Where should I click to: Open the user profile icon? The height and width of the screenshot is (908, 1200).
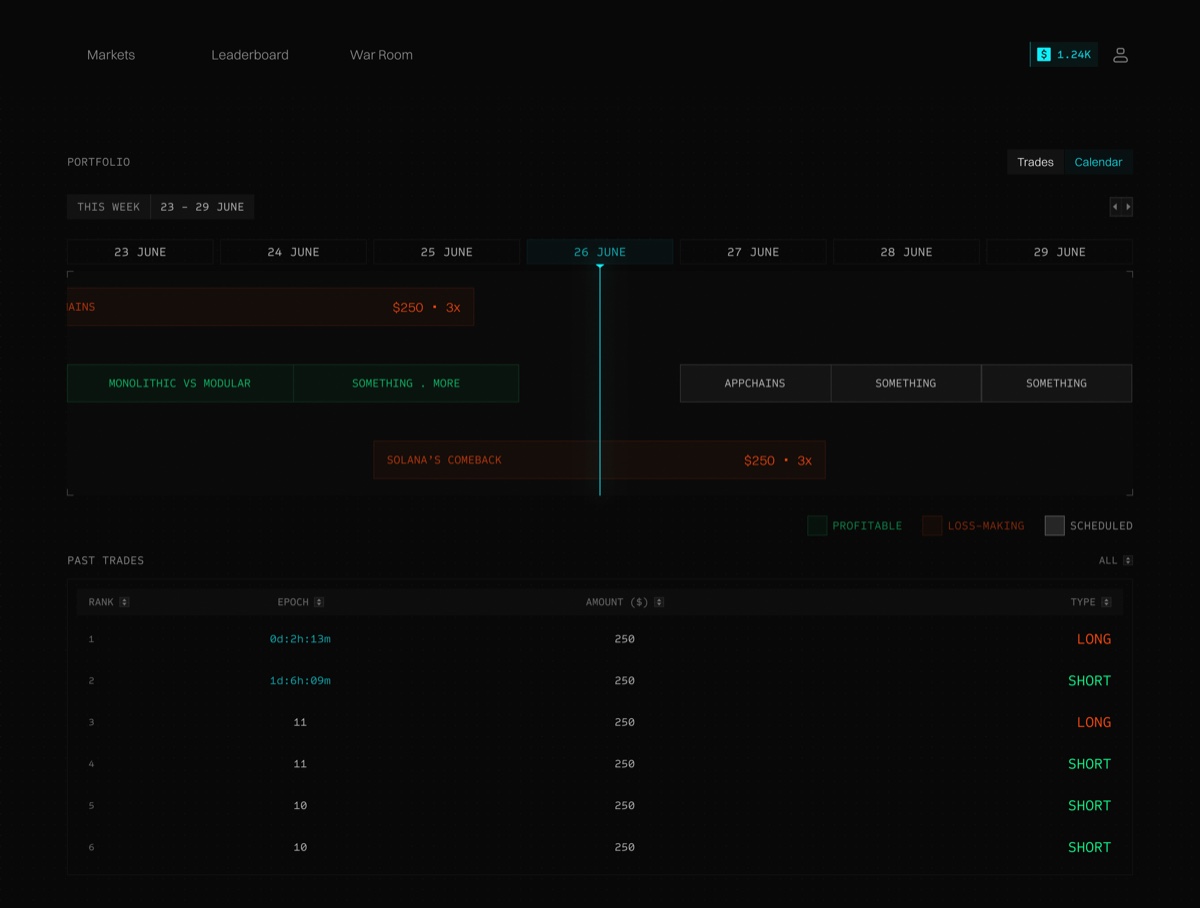click(1120, 55)
